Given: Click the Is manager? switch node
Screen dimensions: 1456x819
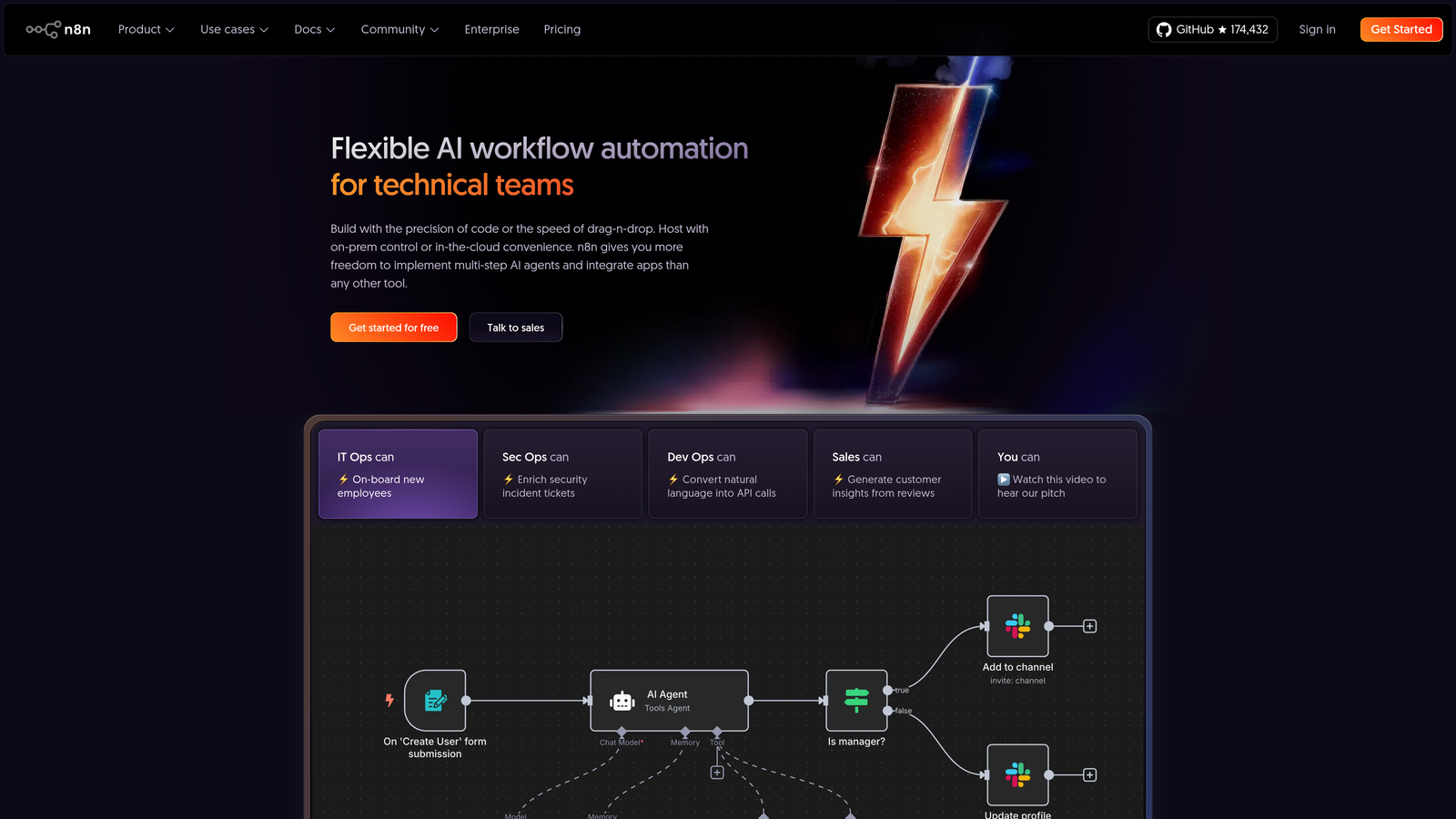Looking at the screenshot, I should coord(856,701).
